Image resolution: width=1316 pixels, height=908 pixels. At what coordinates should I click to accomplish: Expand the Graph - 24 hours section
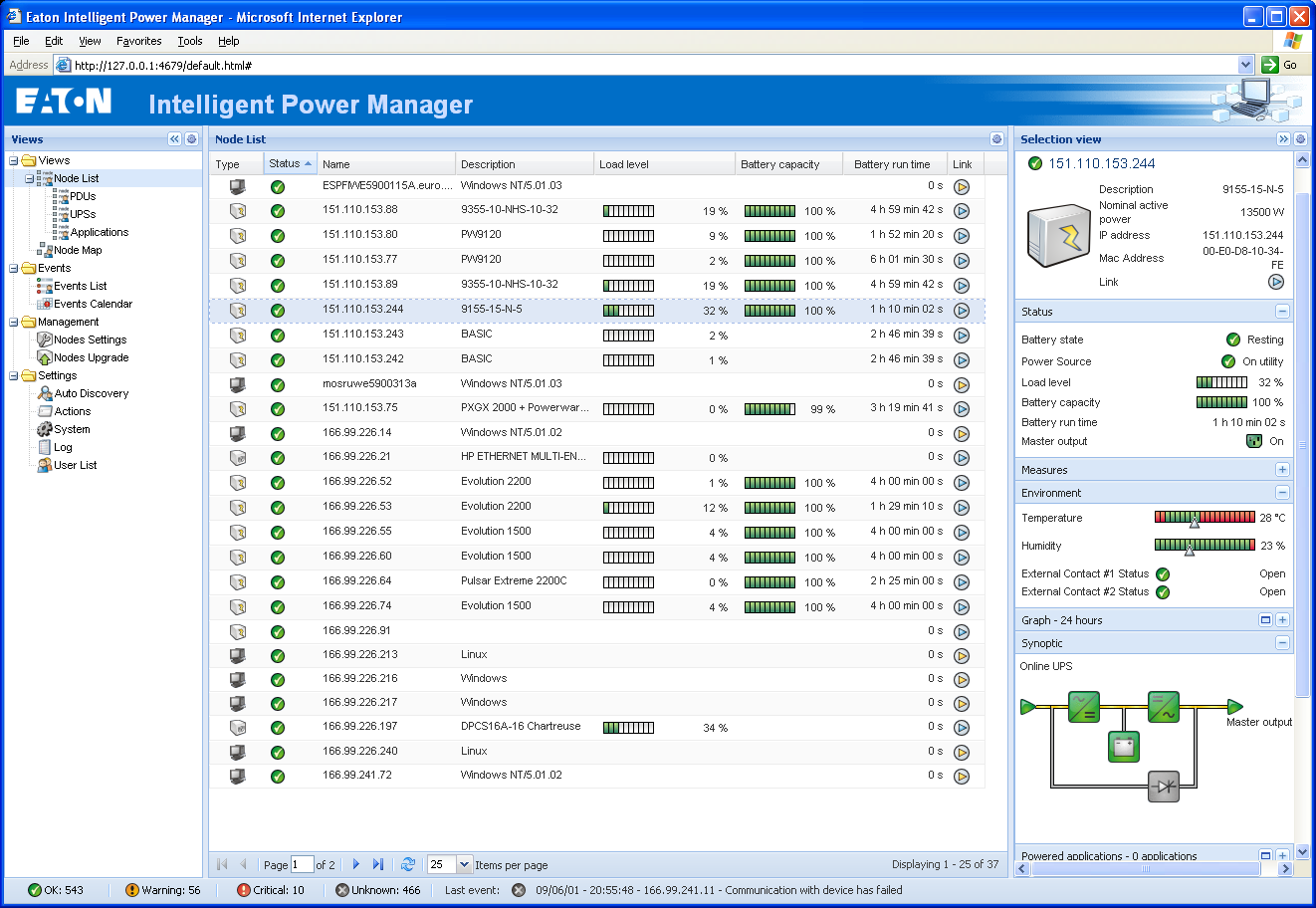1283,619
